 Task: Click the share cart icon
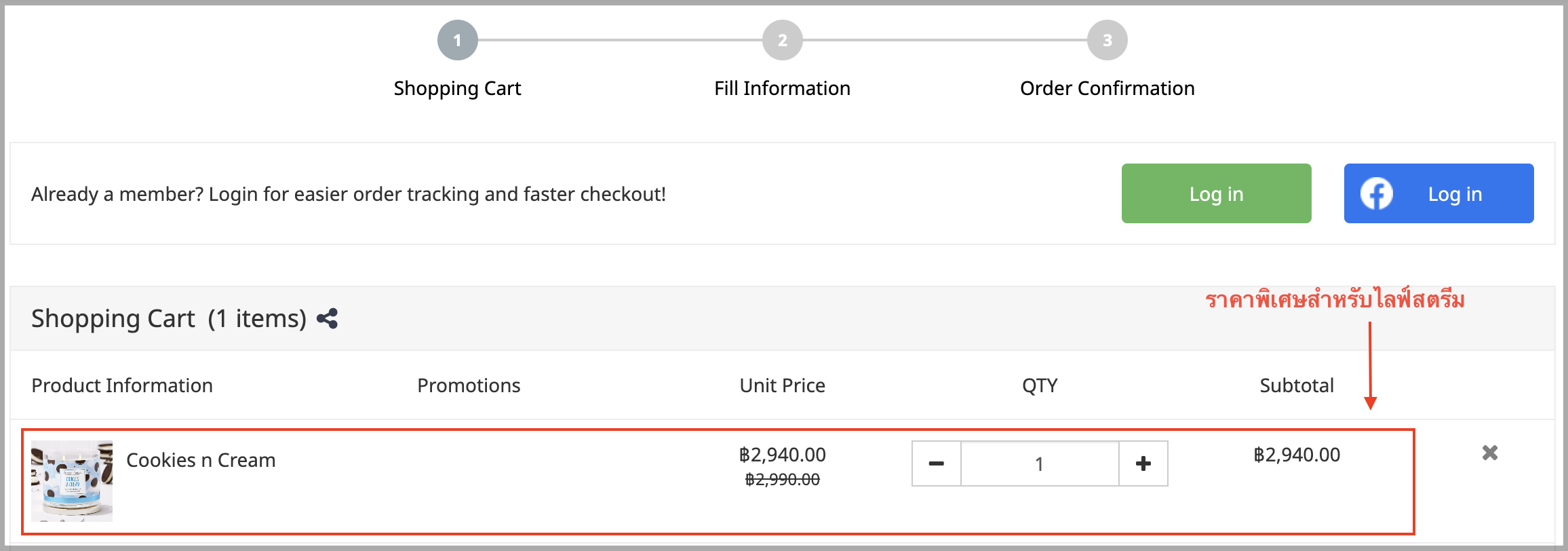327,318
